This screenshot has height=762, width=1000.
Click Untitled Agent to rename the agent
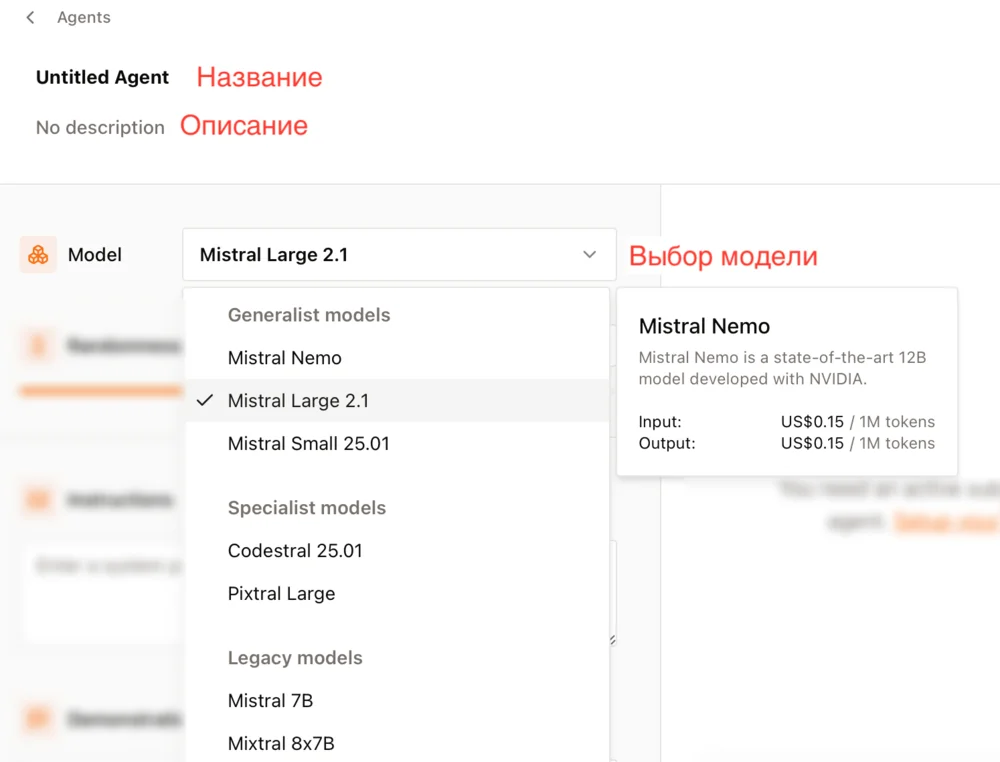(102, 77)
